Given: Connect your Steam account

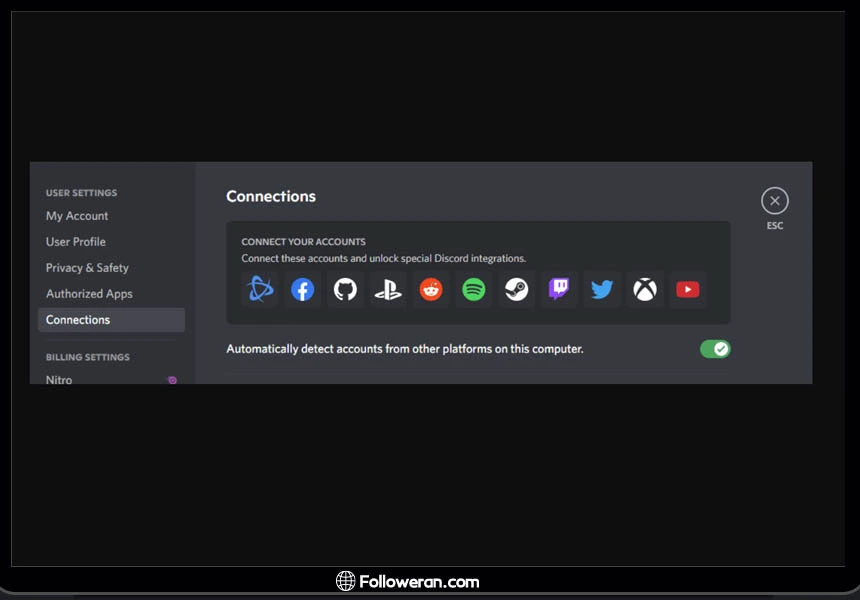Looking at the screenshot, I should click(516, 290).
